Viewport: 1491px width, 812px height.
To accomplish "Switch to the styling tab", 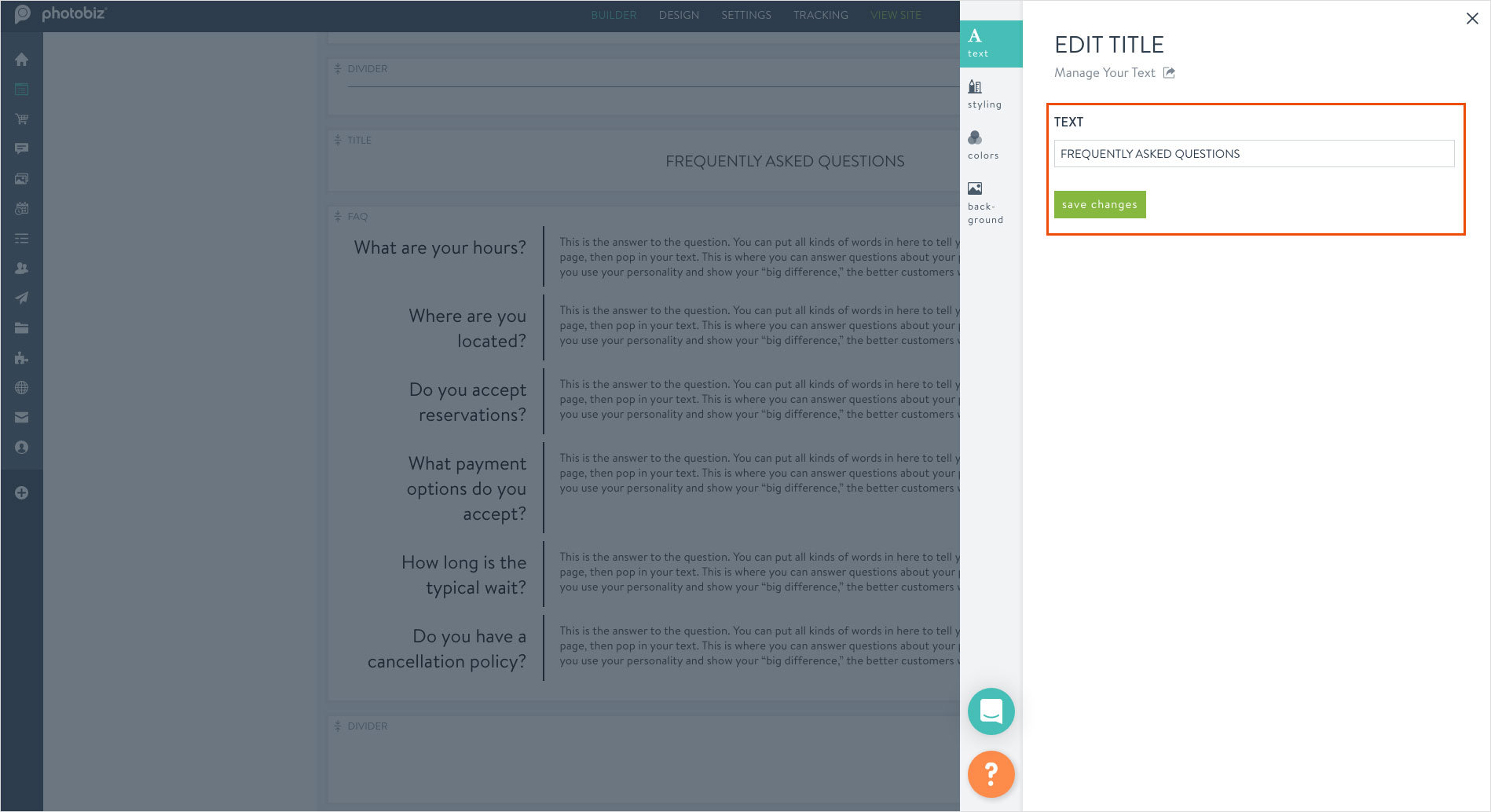I will pyautogui.click(x=984, y=94).
